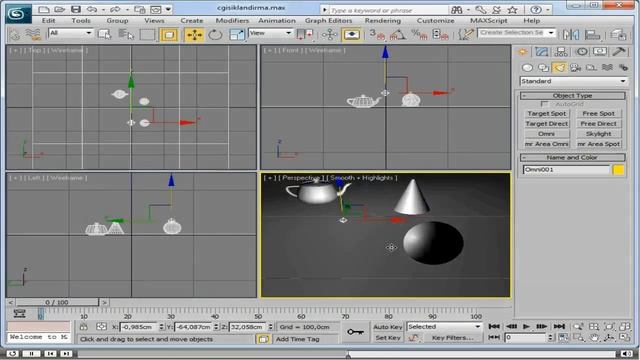Click the Redo arrow icon

click(116, 9)
